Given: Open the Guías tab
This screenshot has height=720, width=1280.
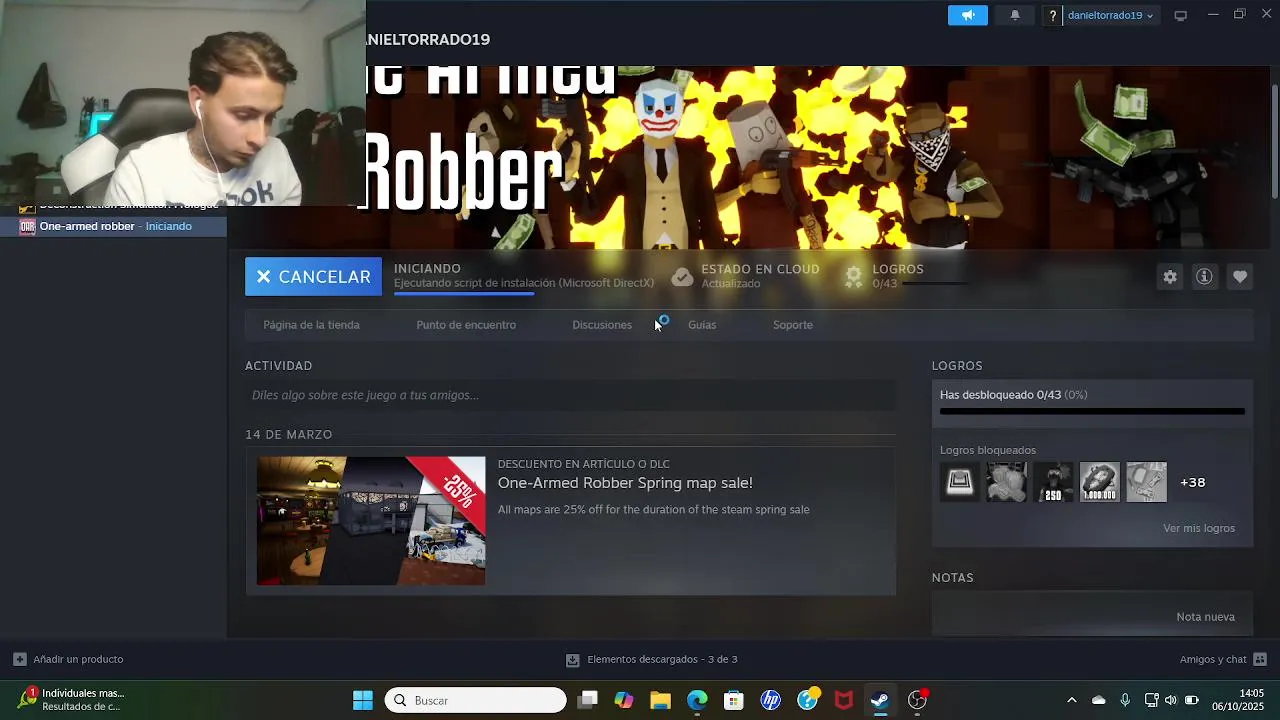Looking at the screenshot, I should click(702, 325).
